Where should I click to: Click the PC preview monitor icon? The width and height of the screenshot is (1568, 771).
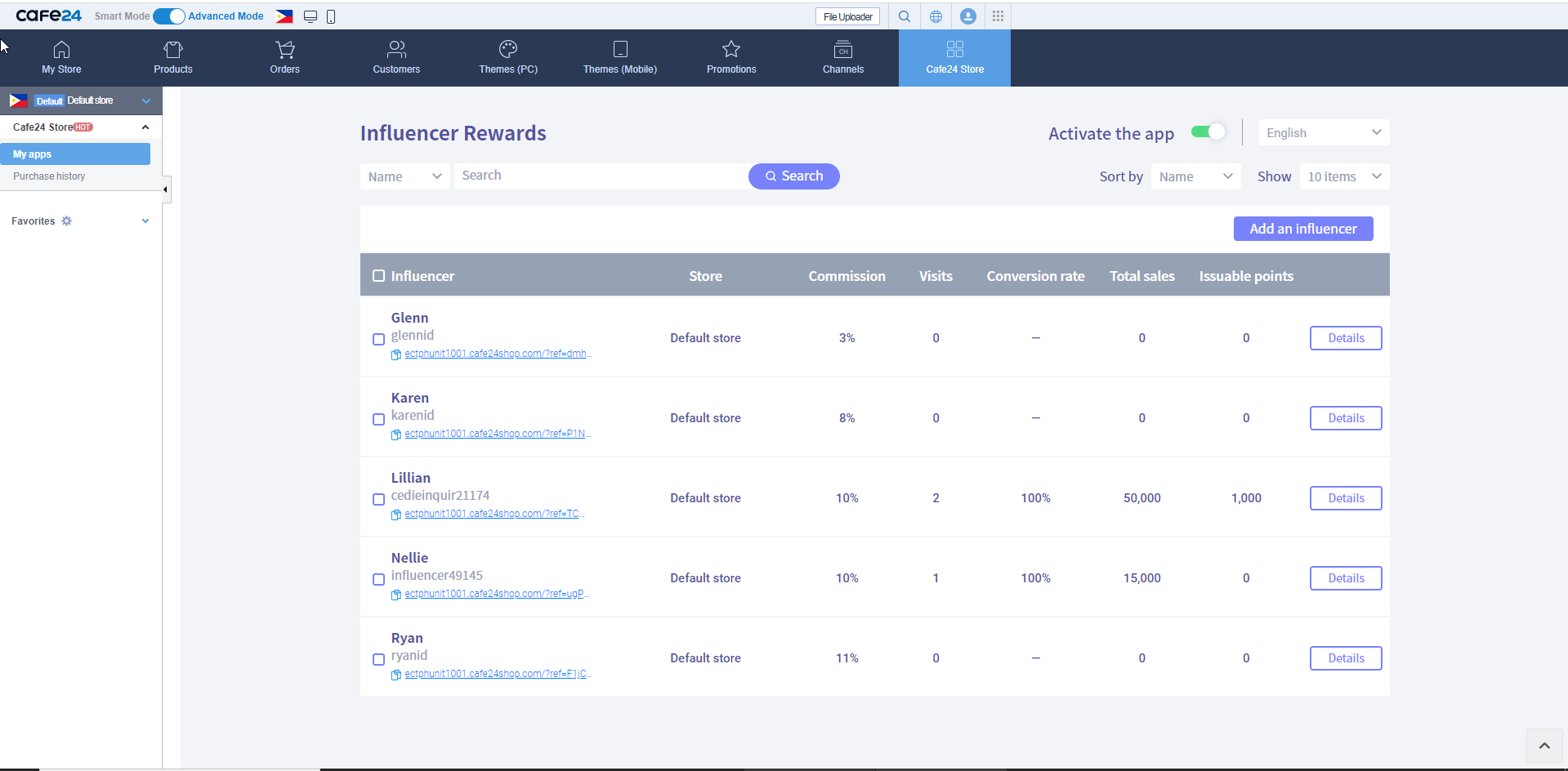310,16
